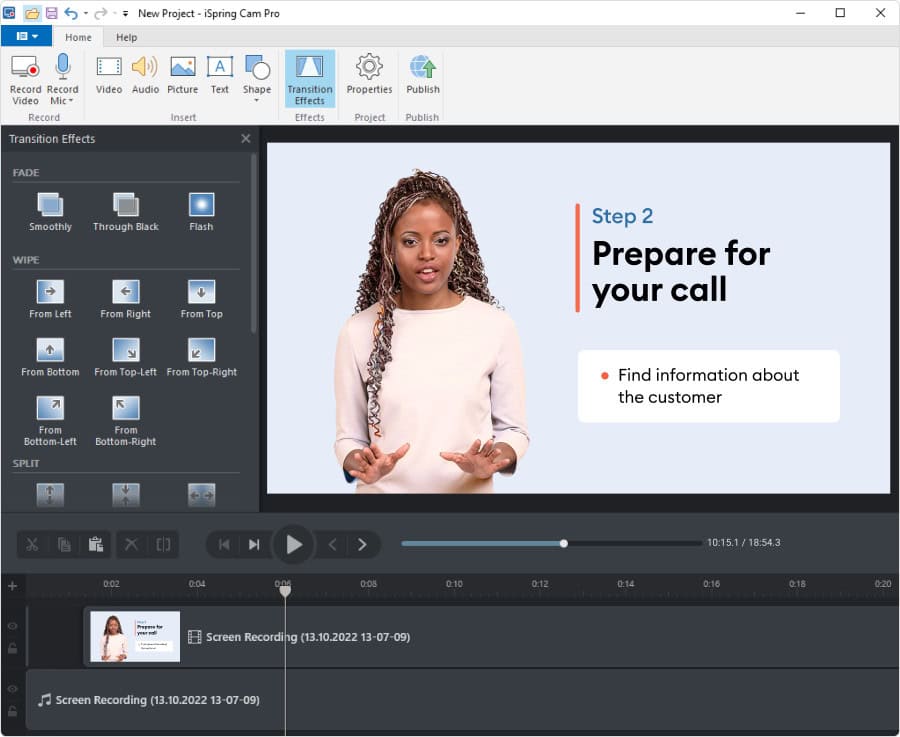Viewport: 900px width, 737px height.
Task: Apply the From Top-Left wipe transition
Action: tap(126, 351)
